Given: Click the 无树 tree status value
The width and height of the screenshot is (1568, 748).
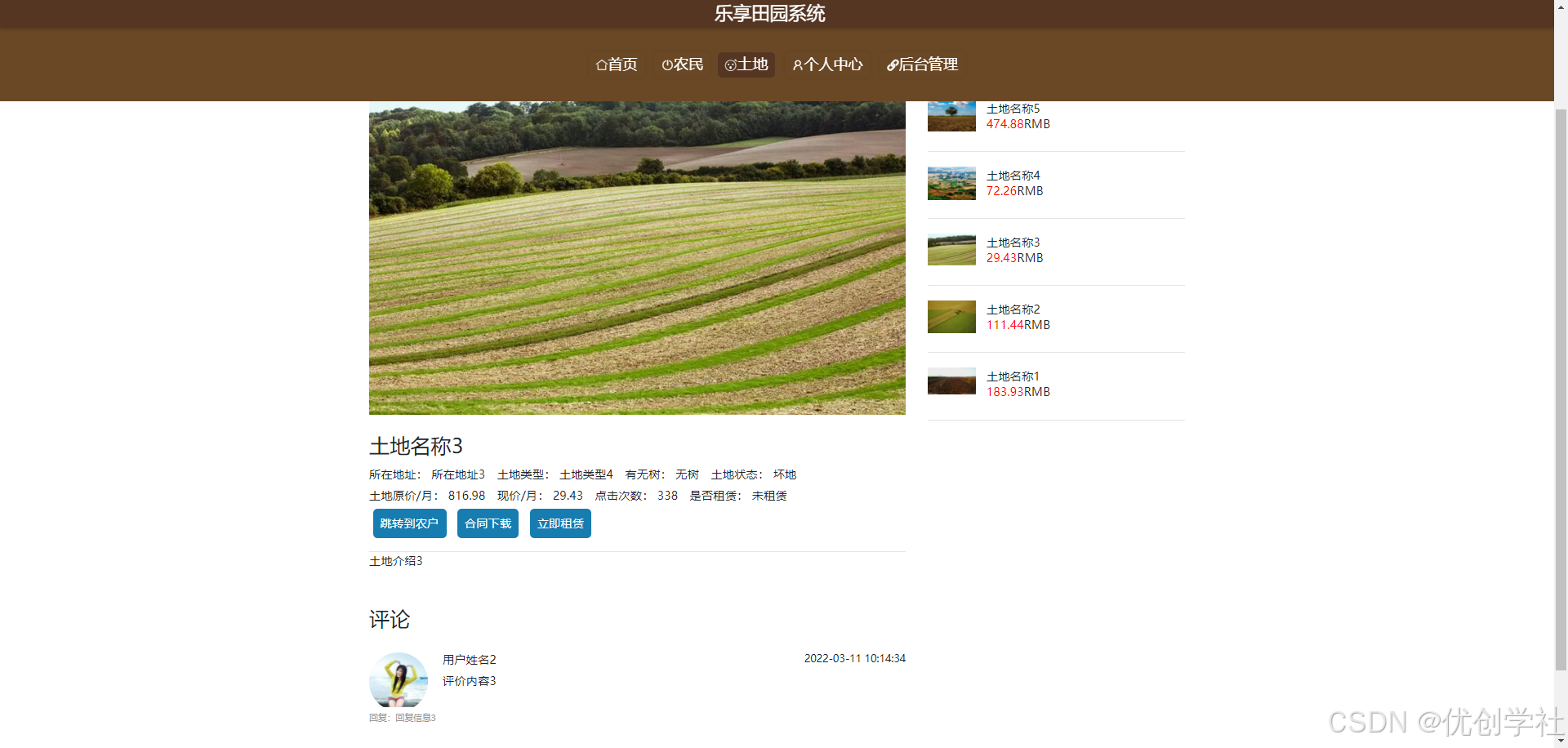Looking at the screenshot, I should pyautogui.click(x=687, y=474).
